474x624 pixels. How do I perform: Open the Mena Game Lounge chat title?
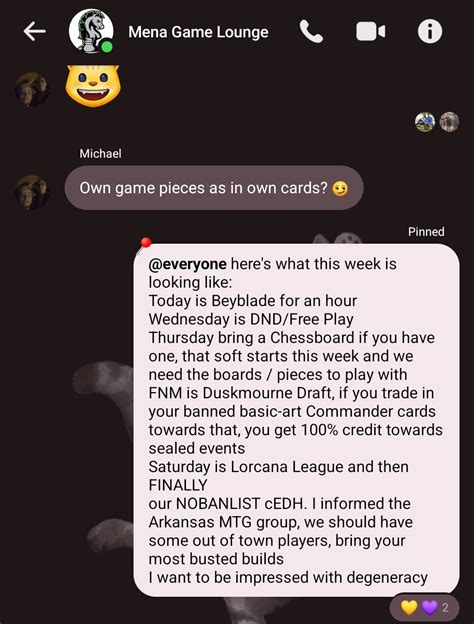coord(198,32)
